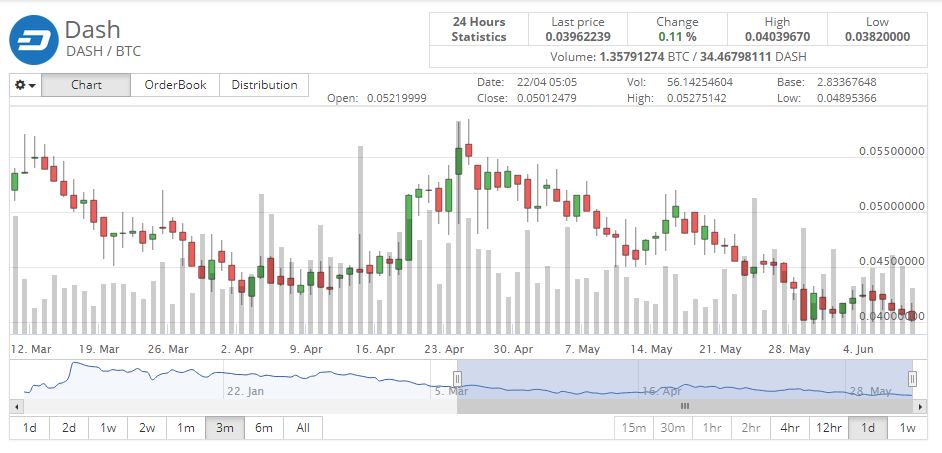Show All history range
Viewport: 942px width, 453px height.
[303, 428]
